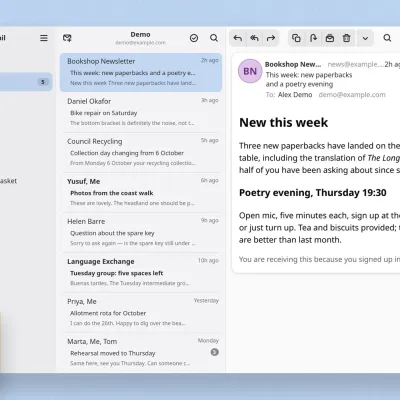Open the Language Exchange email

coord(141,272)
